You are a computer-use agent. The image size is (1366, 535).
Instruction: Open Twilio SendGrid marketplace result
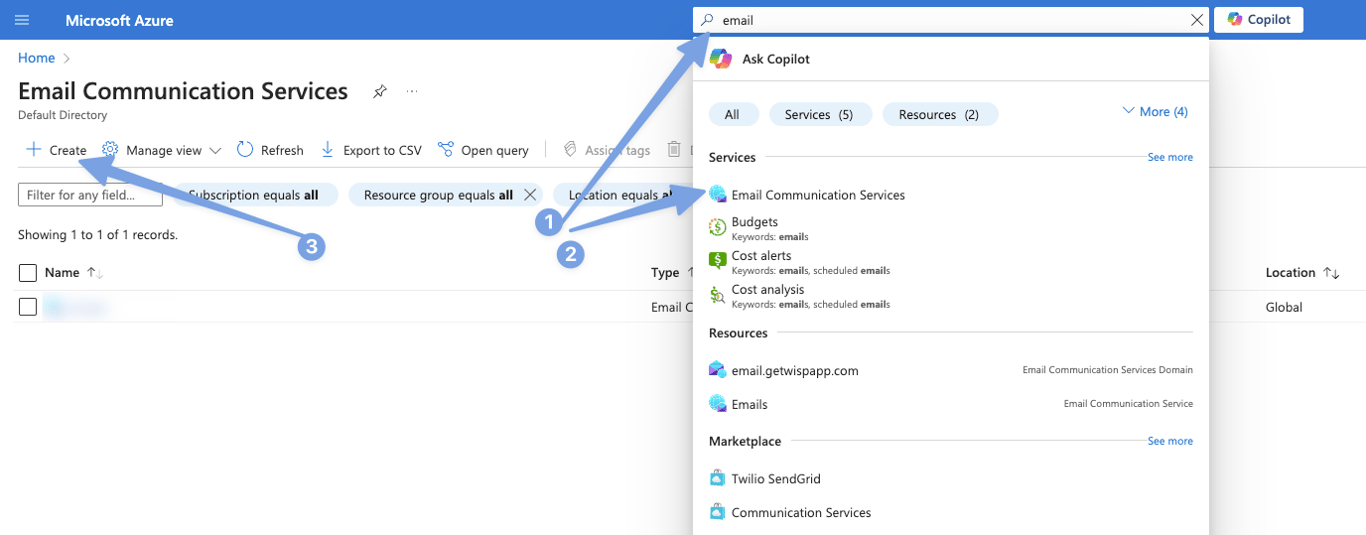776,478
